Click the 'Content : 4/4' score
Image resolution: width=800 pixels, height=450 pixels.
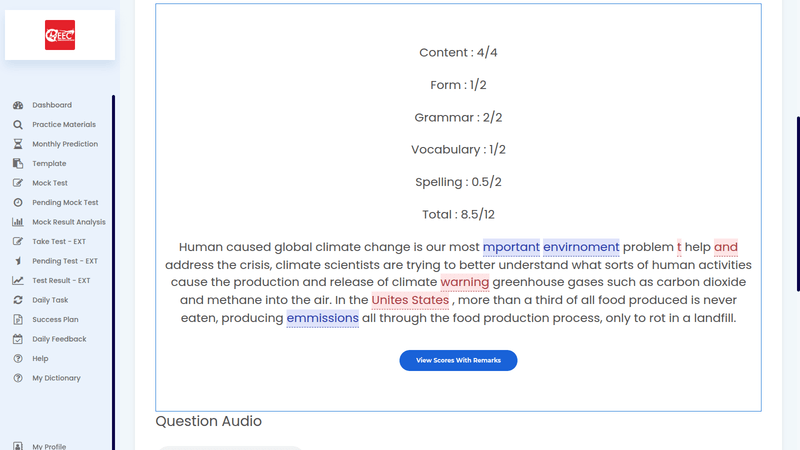point(458,53)
